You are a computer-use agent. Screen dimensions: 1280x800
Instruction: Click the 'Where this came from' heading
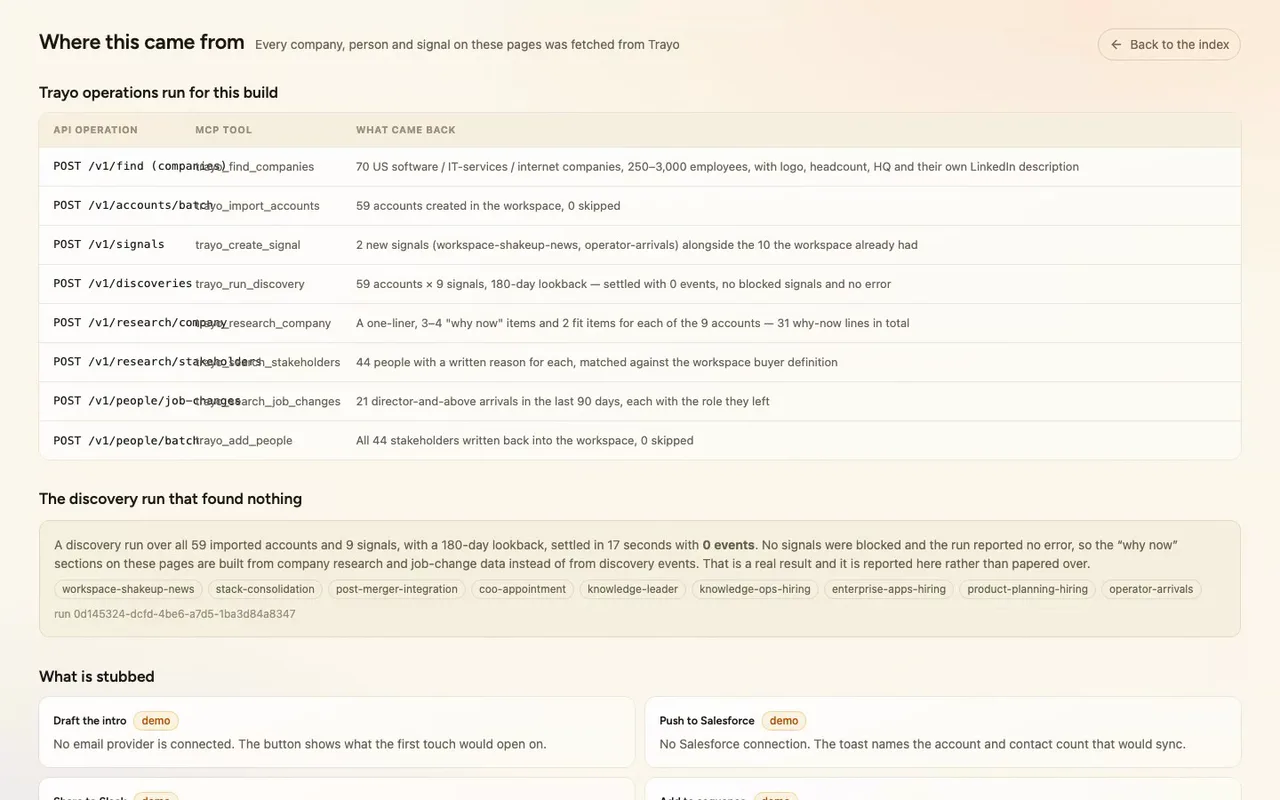[x=142, y=42]
